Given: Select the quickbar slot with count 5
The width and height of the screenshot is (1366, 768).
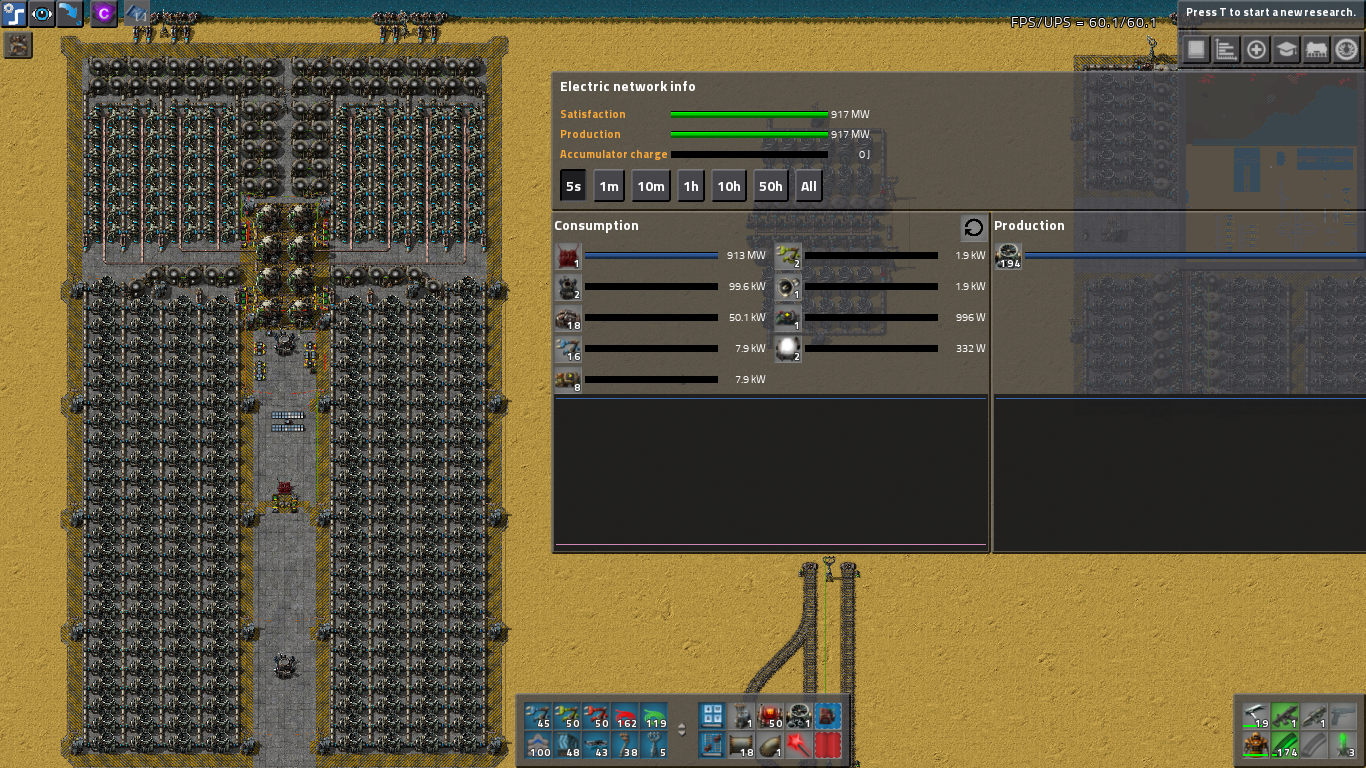Looking at the screenshot, I should [654, 745].
